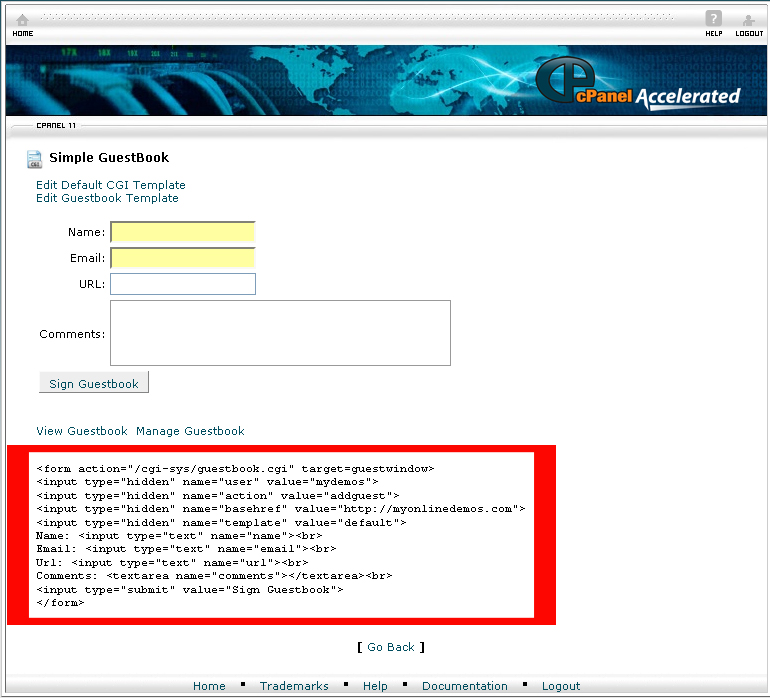Click code line with name="template" value="default"
Image resolution: width=770 pixels, height=698 pixels.
(x=221, y=523)
